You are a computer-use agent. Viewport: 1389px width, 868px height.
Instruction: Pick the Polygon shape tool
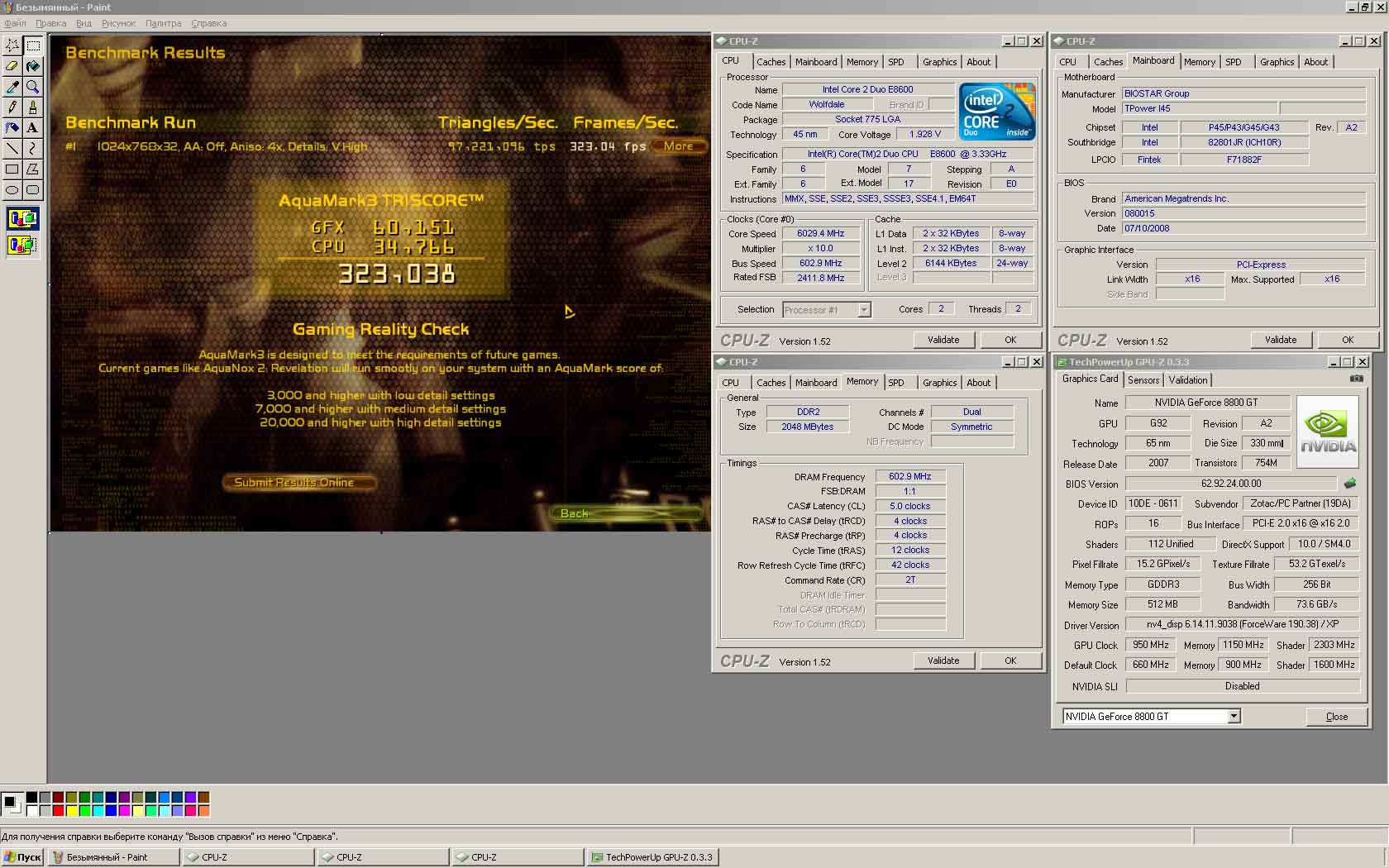[32, 169]
